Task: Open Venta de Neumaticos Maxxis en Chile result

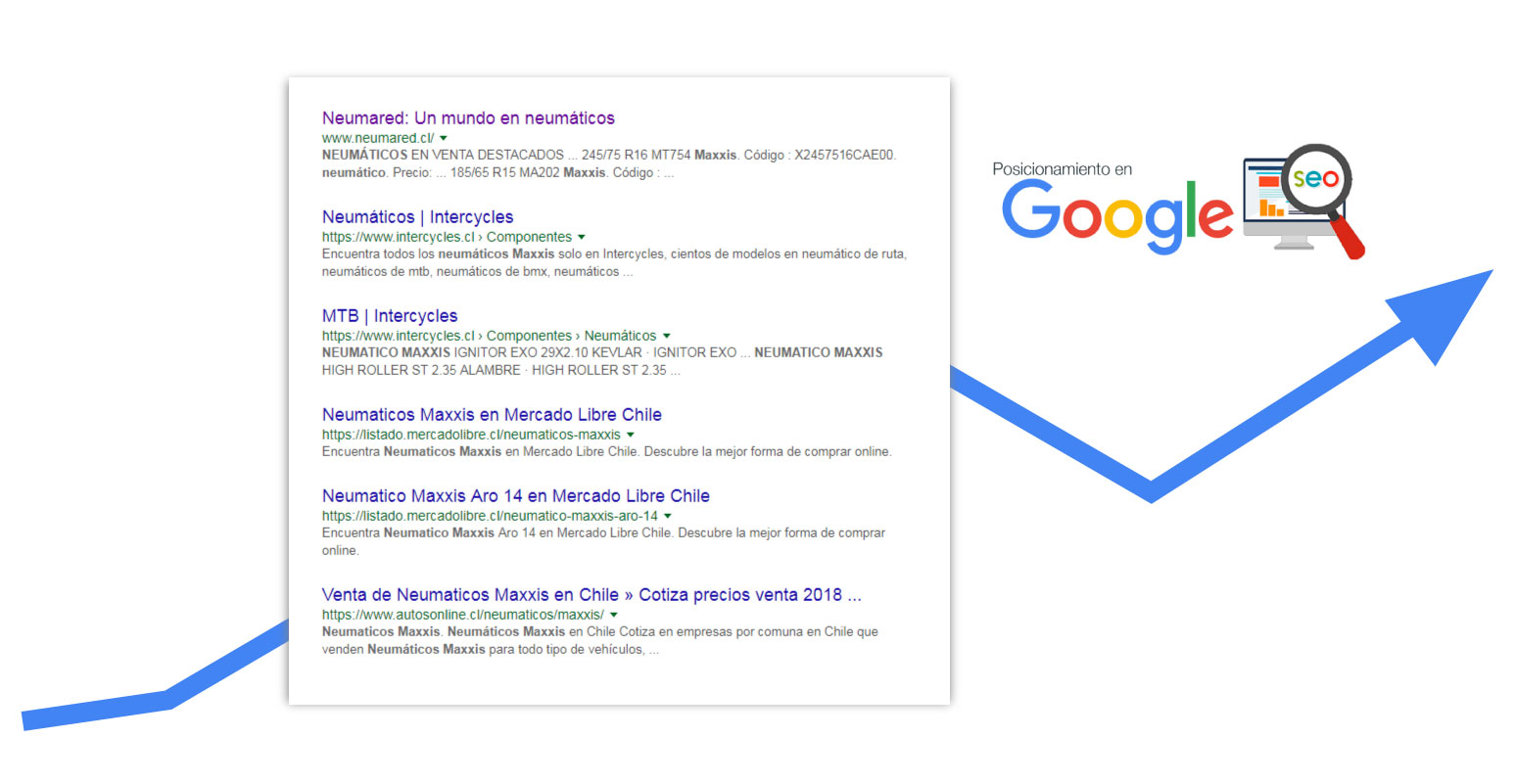Action: pyautogui.click(x=592, y=595)
